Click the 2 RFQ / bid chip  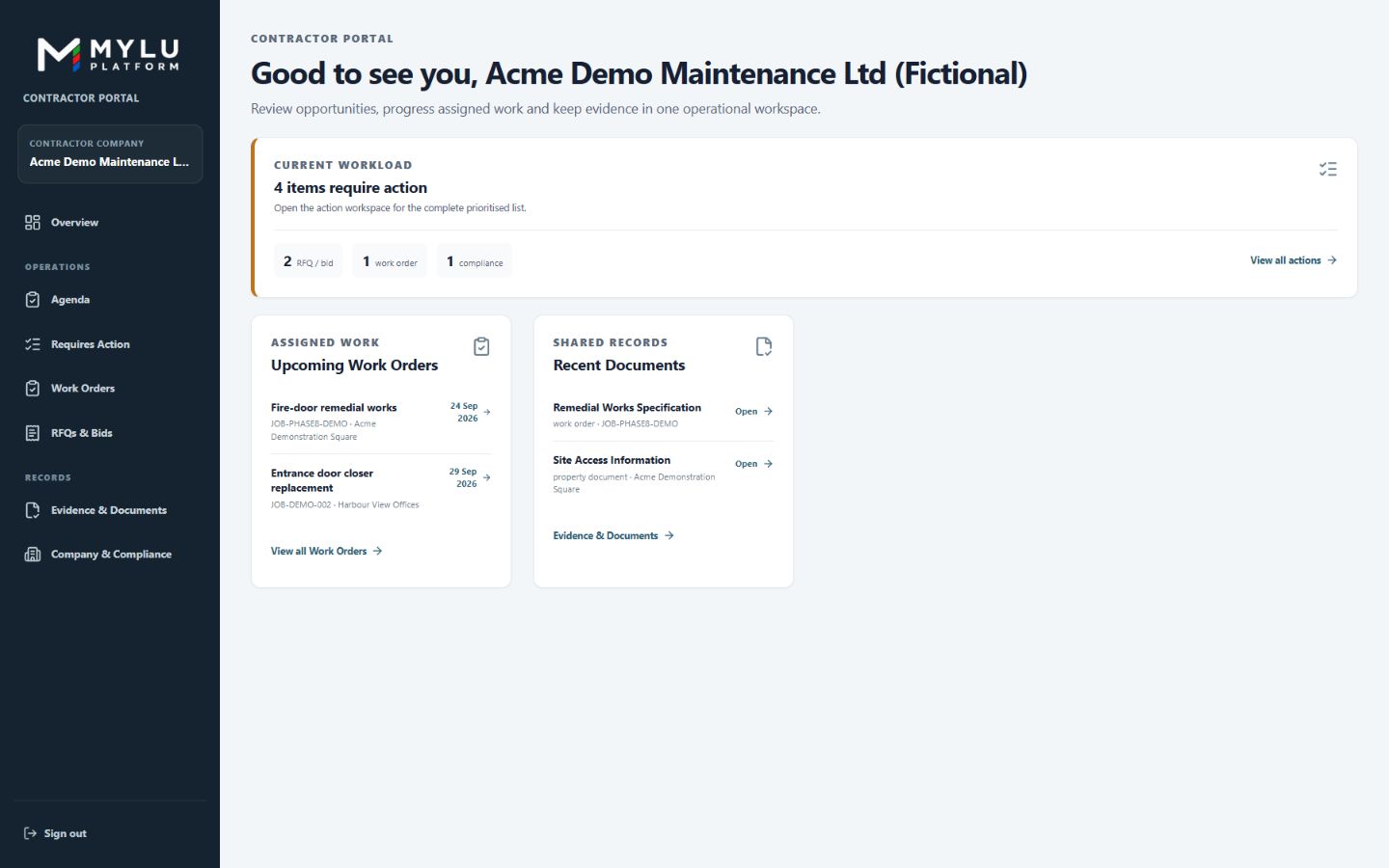(x=309, y=261)
